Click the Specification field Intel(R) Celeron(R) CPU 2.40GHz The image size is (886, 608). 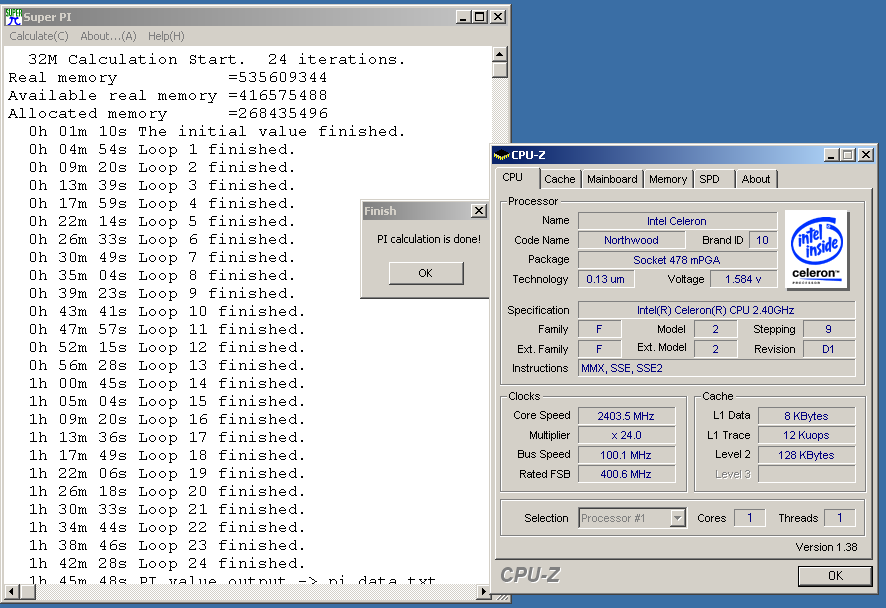coord(716,310)
